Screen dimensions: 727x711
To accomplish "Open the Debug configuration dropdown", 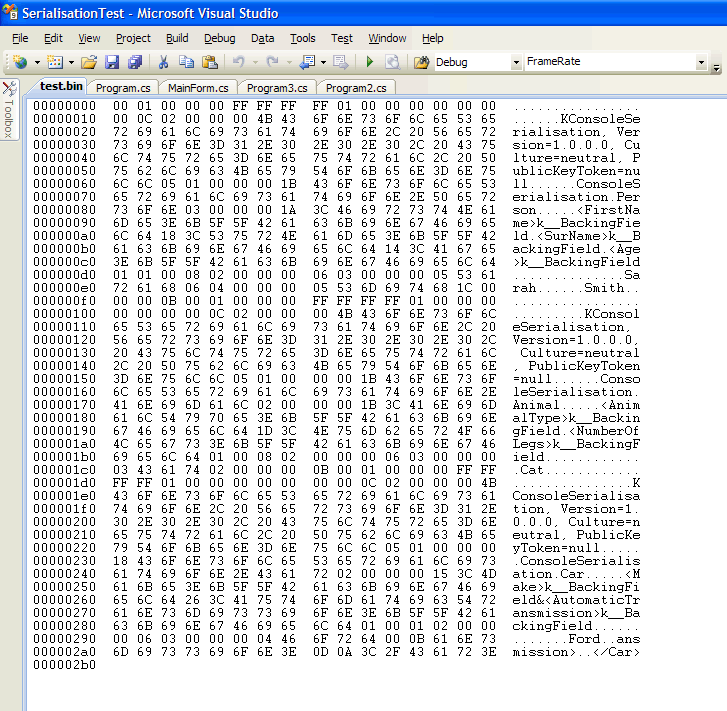I will click(x=516, y=62).
